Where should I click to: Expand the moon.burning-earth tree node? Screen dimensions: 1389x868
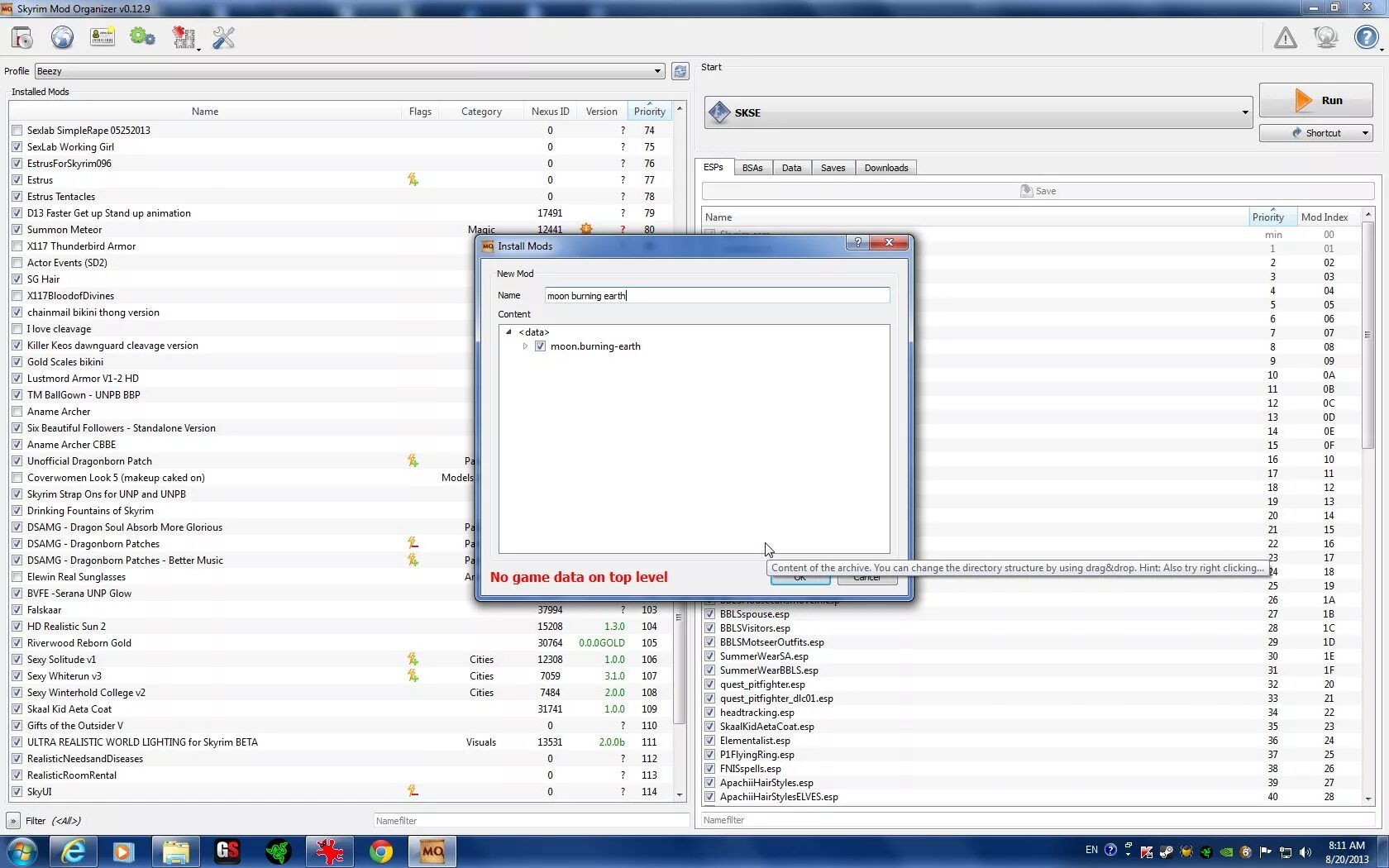(525, 346)
